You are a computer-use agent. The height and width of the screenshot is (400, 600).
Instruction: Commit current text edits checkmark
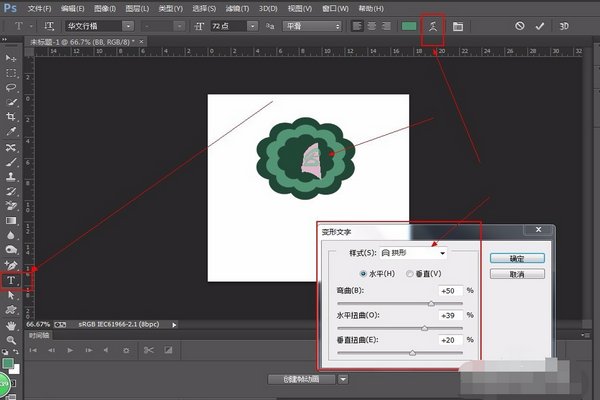click(540, 26)
